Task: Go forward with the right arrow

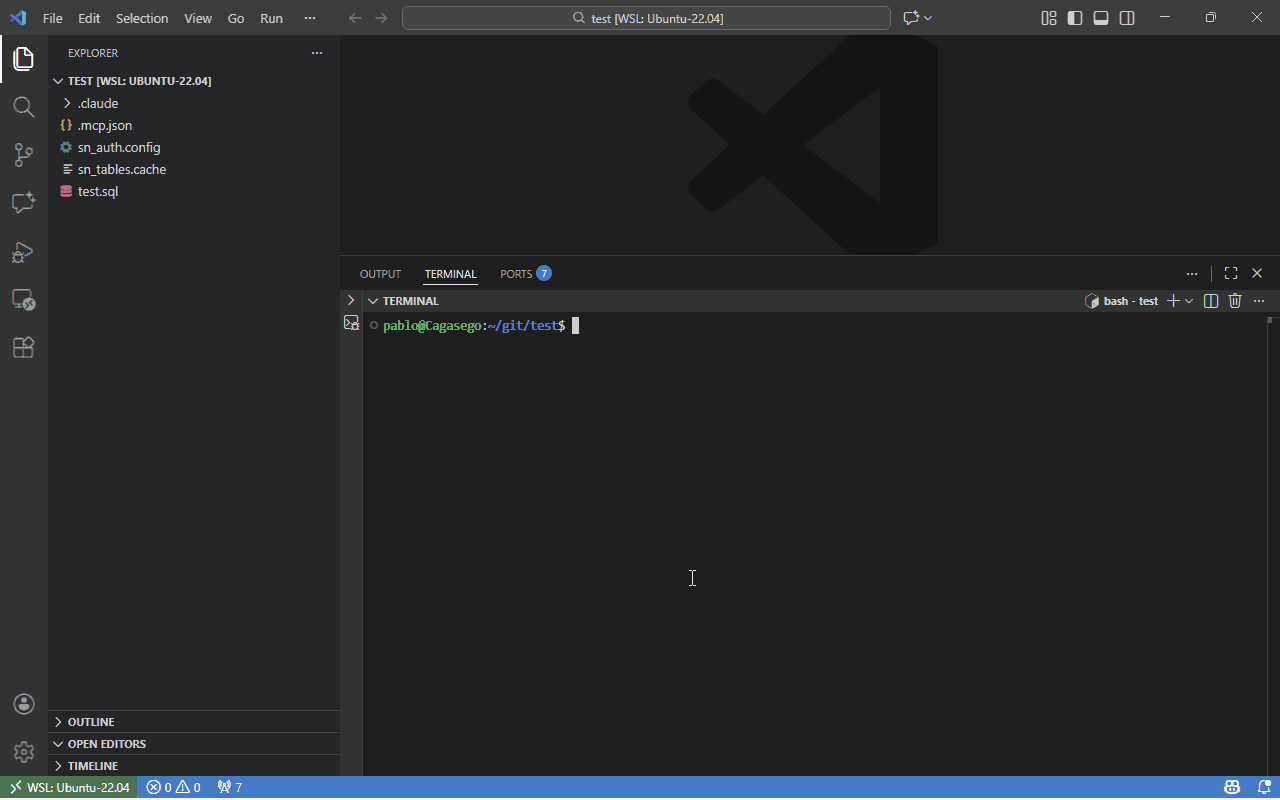Action: pyautogui.click(x=381, y=18)
